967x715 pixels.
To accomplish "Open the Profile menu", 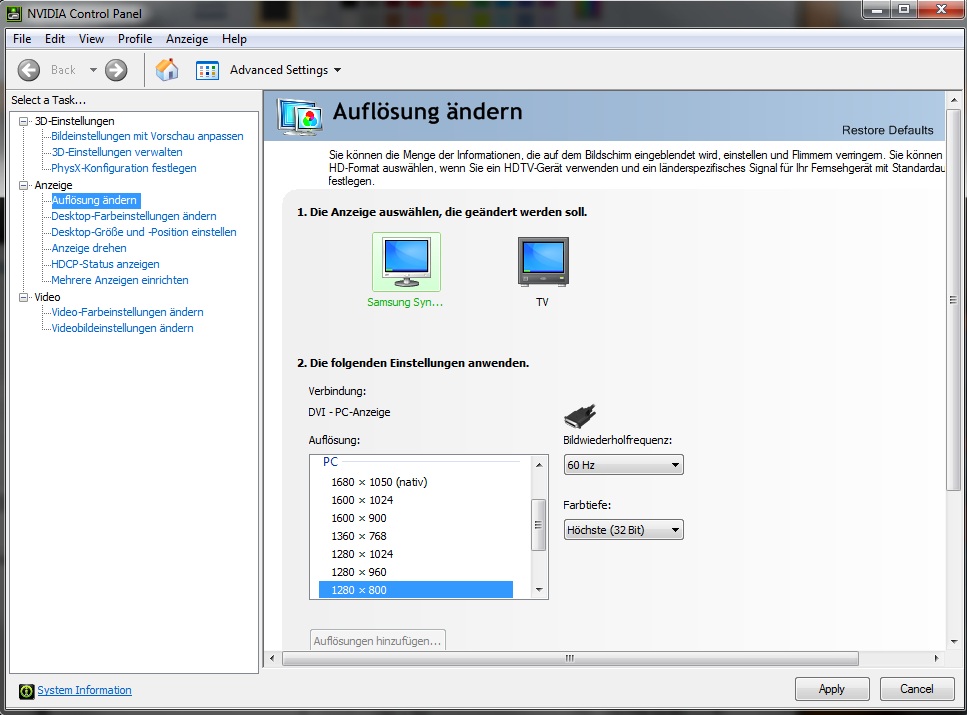I will [135, 39].
